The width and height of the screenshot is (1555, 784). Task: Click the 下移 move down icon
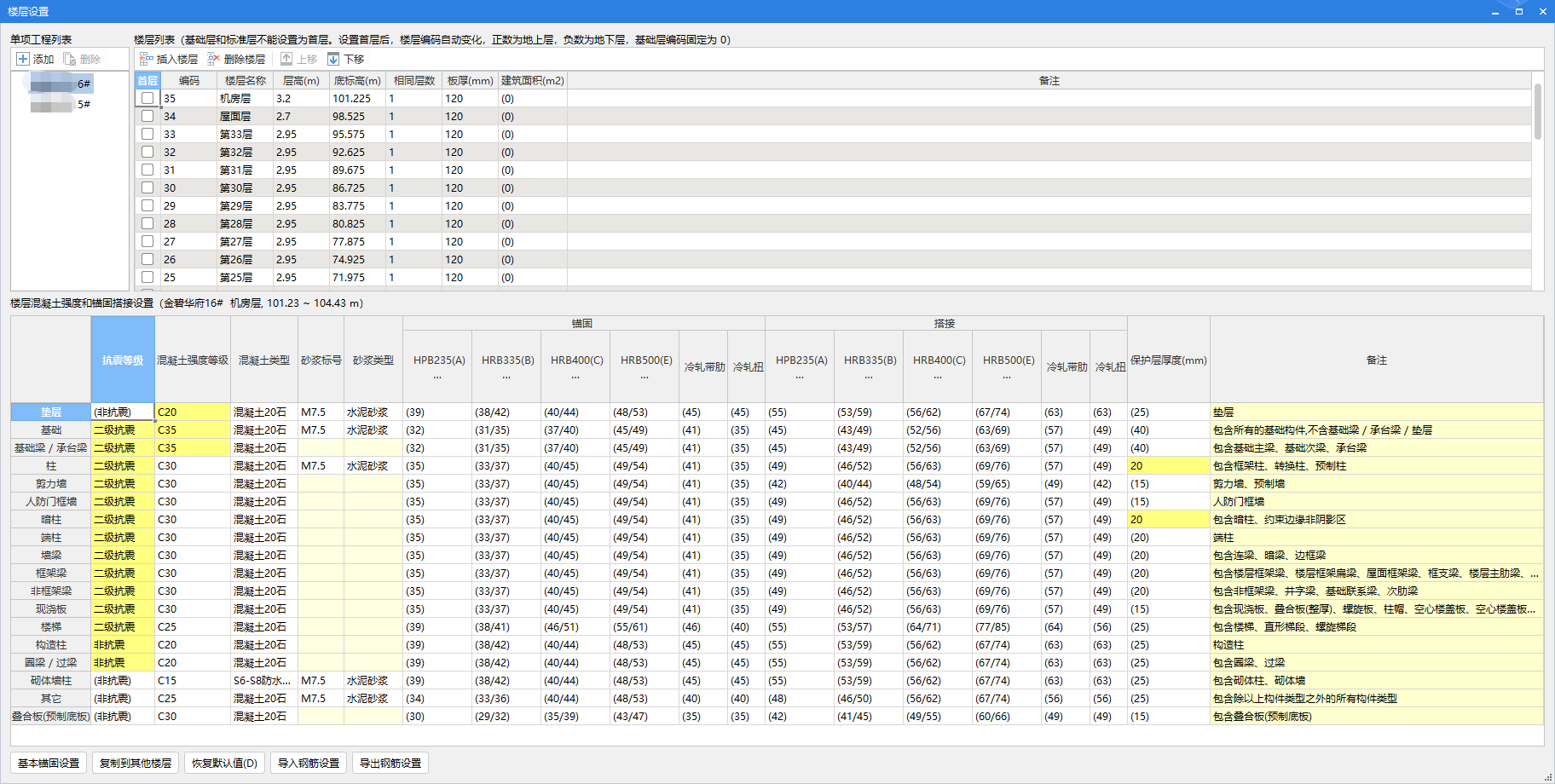333,59
